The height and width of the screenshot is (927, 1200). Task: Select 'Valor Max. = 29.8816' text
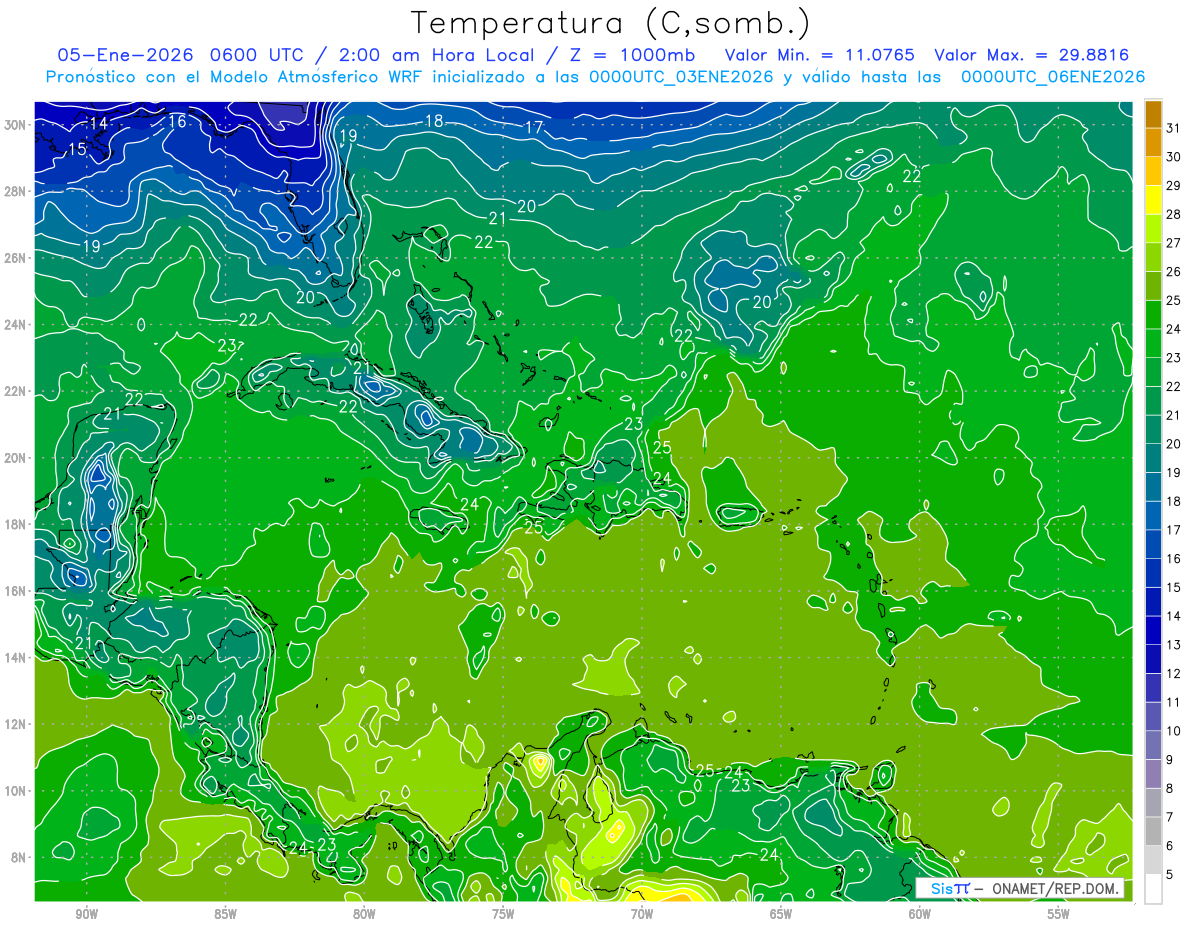point(1032,55)
